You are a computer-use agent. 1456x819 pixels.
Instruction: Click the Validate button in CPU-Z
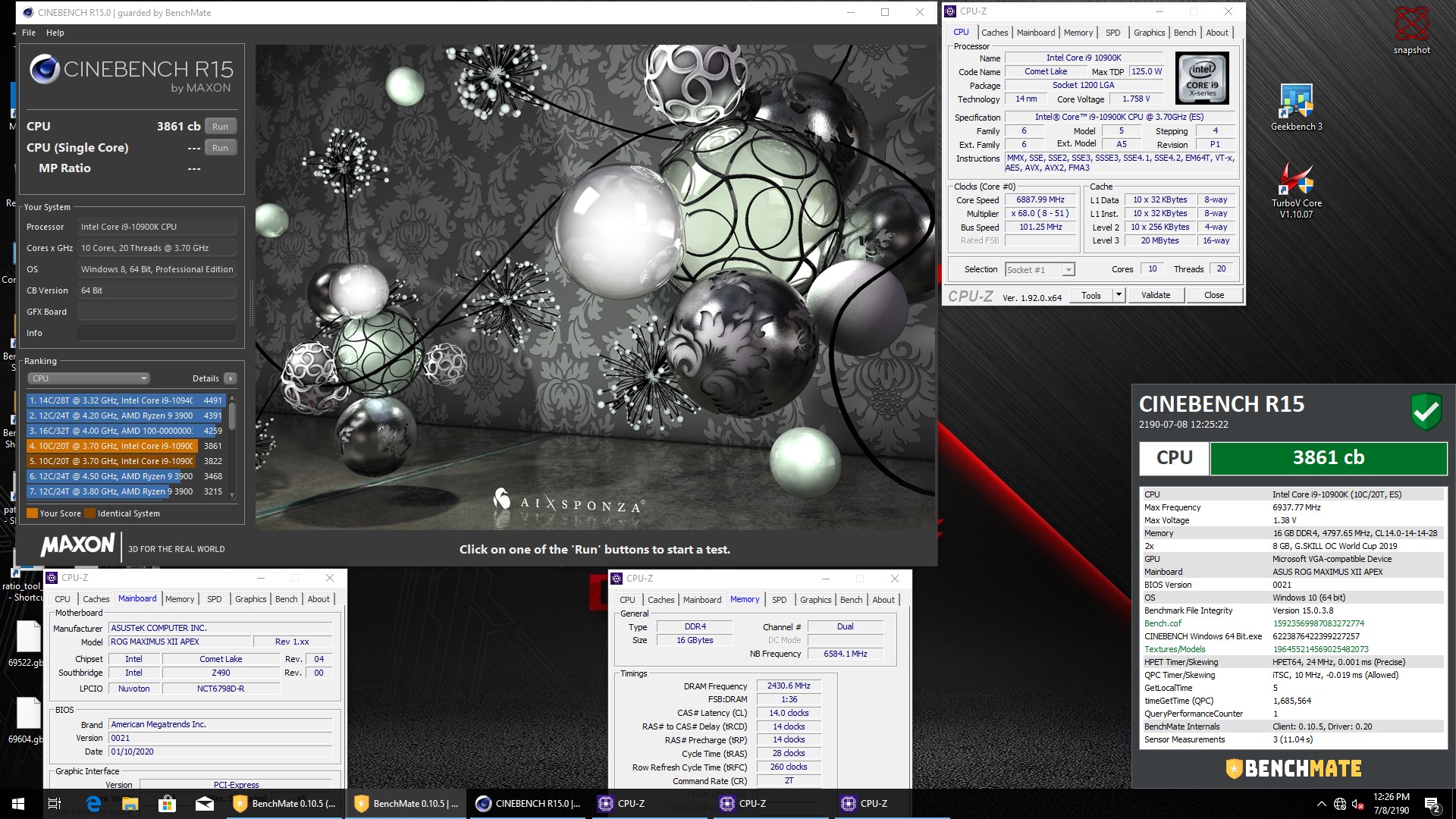coord(1156,295)
